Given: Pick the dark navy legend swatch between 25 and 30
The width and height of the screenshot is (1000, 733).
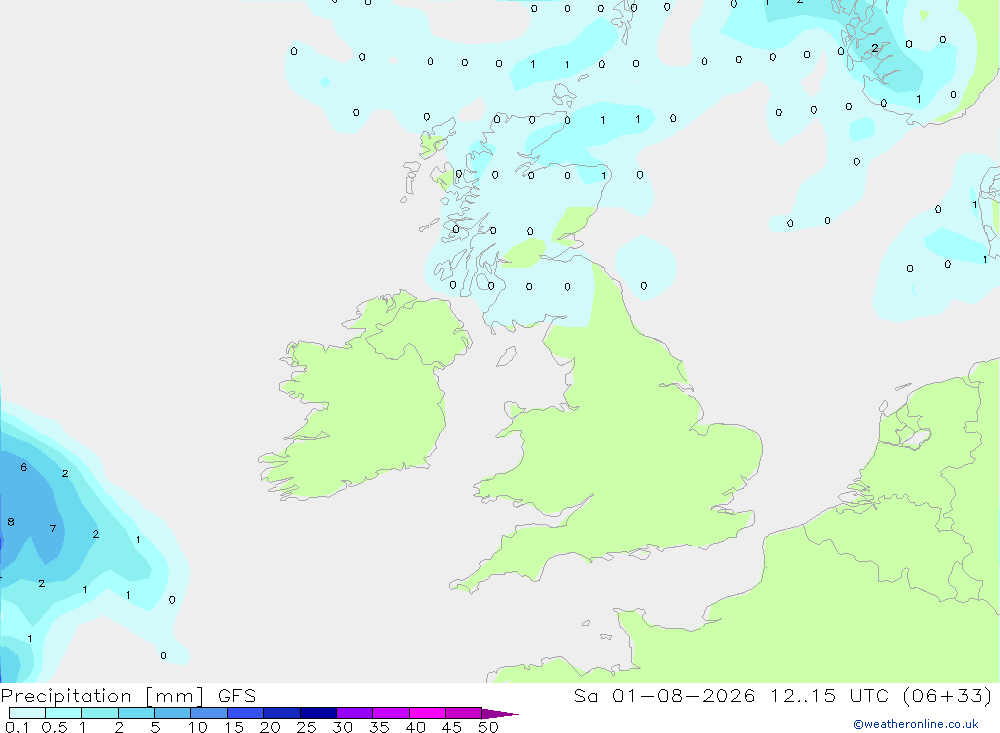Looking at the screenshot, I should pos(318,713).
